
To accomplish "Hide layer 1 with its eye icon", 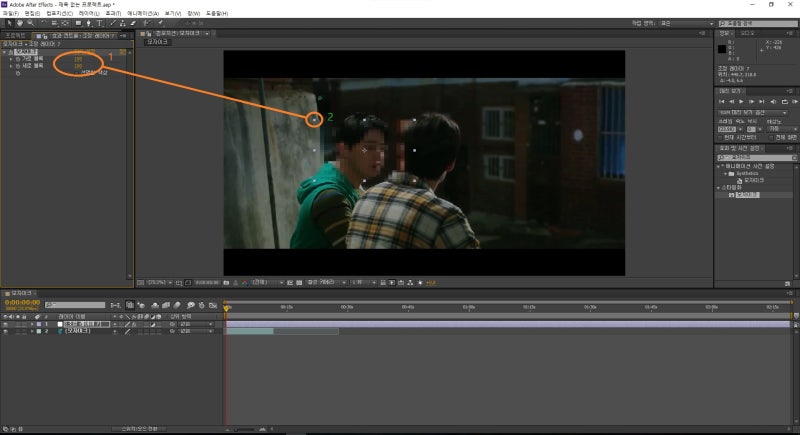I will pyautogui.click(x=6, y=324).
